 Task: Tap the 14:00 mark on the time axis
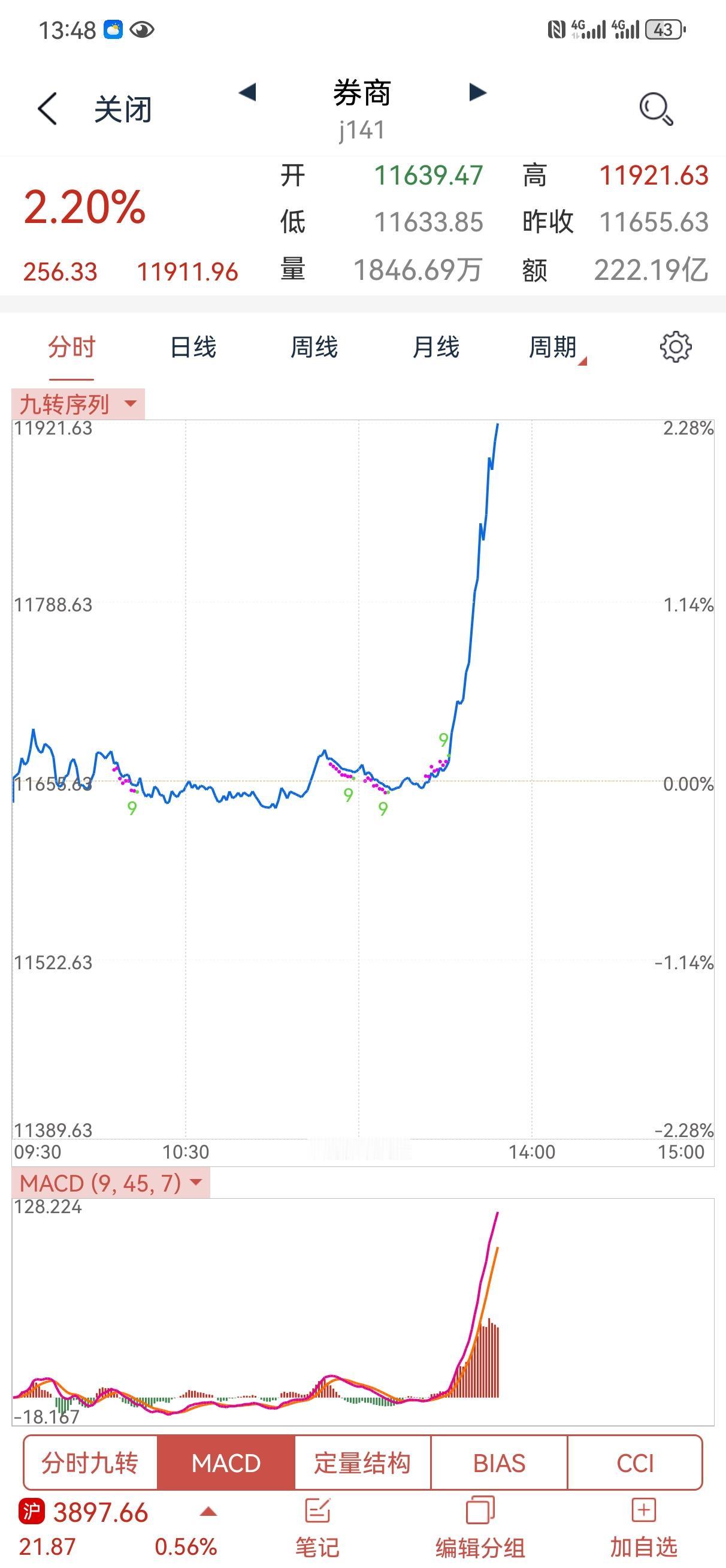pos(532,1151)
